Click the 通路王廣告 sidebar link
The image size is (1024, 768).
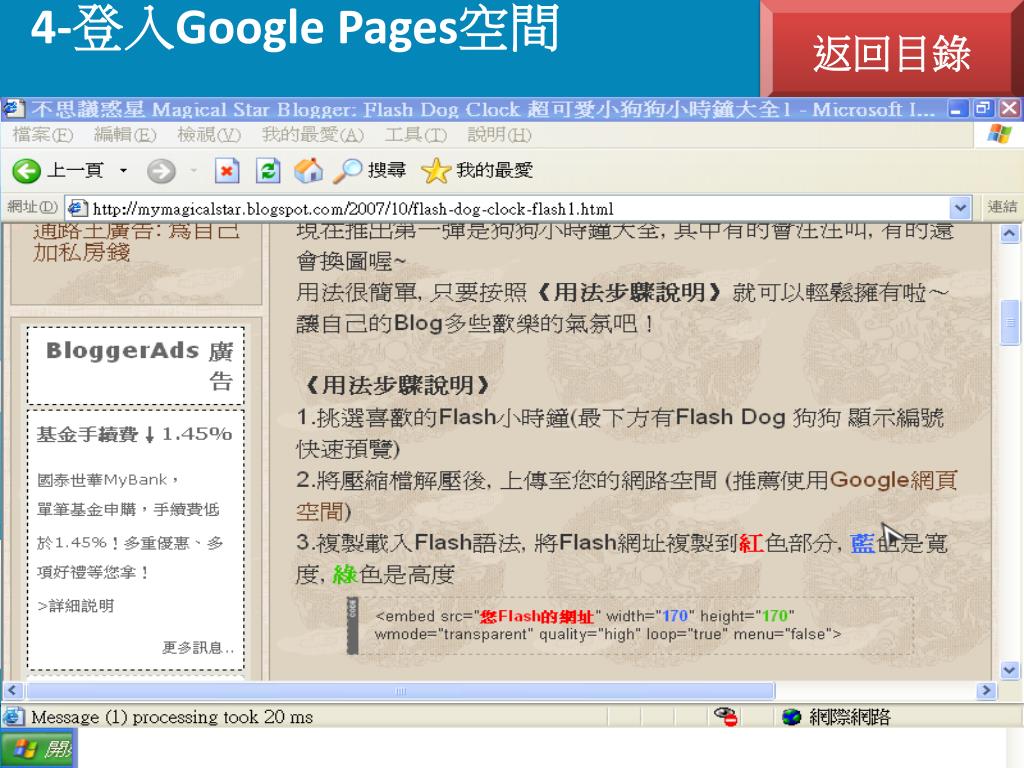136,242
